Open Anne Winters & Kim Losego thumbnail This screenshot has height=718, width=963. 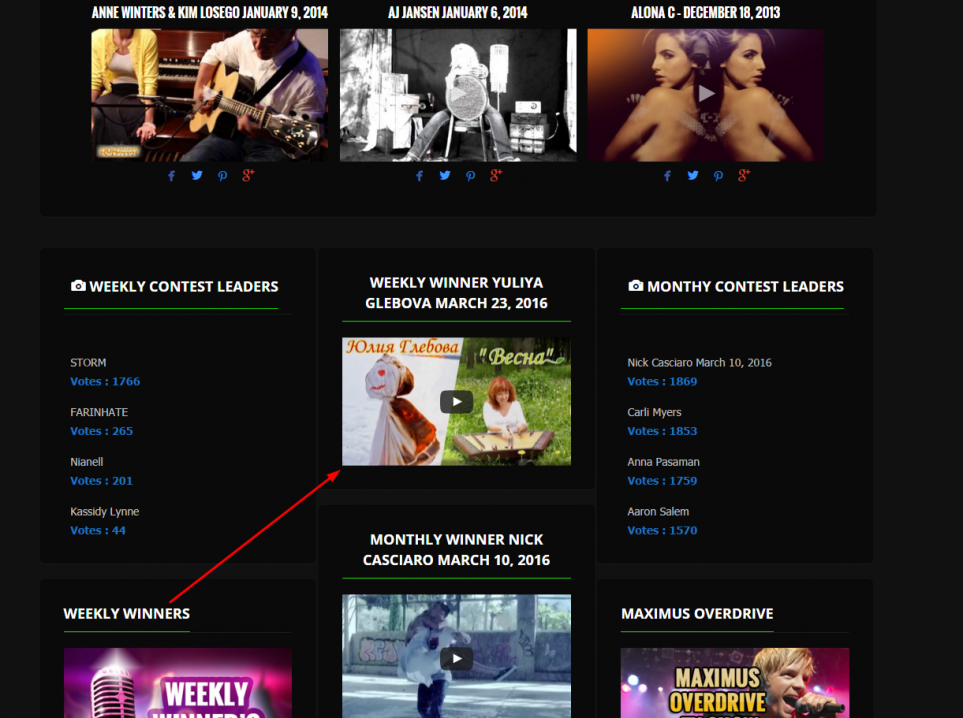209,95
